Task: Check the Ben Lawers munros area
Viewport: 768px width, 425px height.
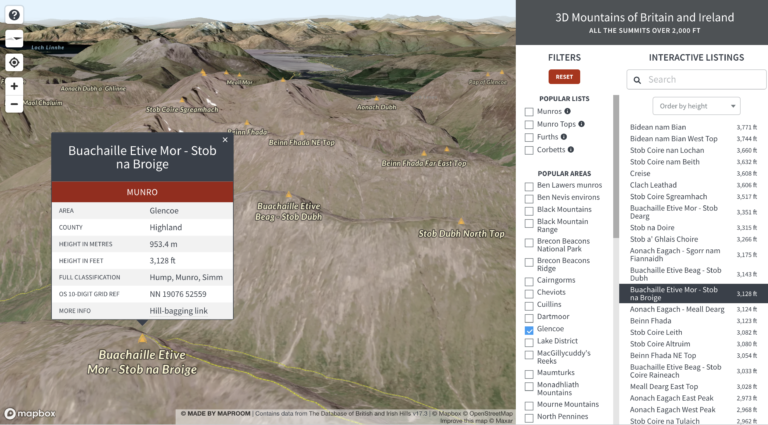Action: (529, 187)
